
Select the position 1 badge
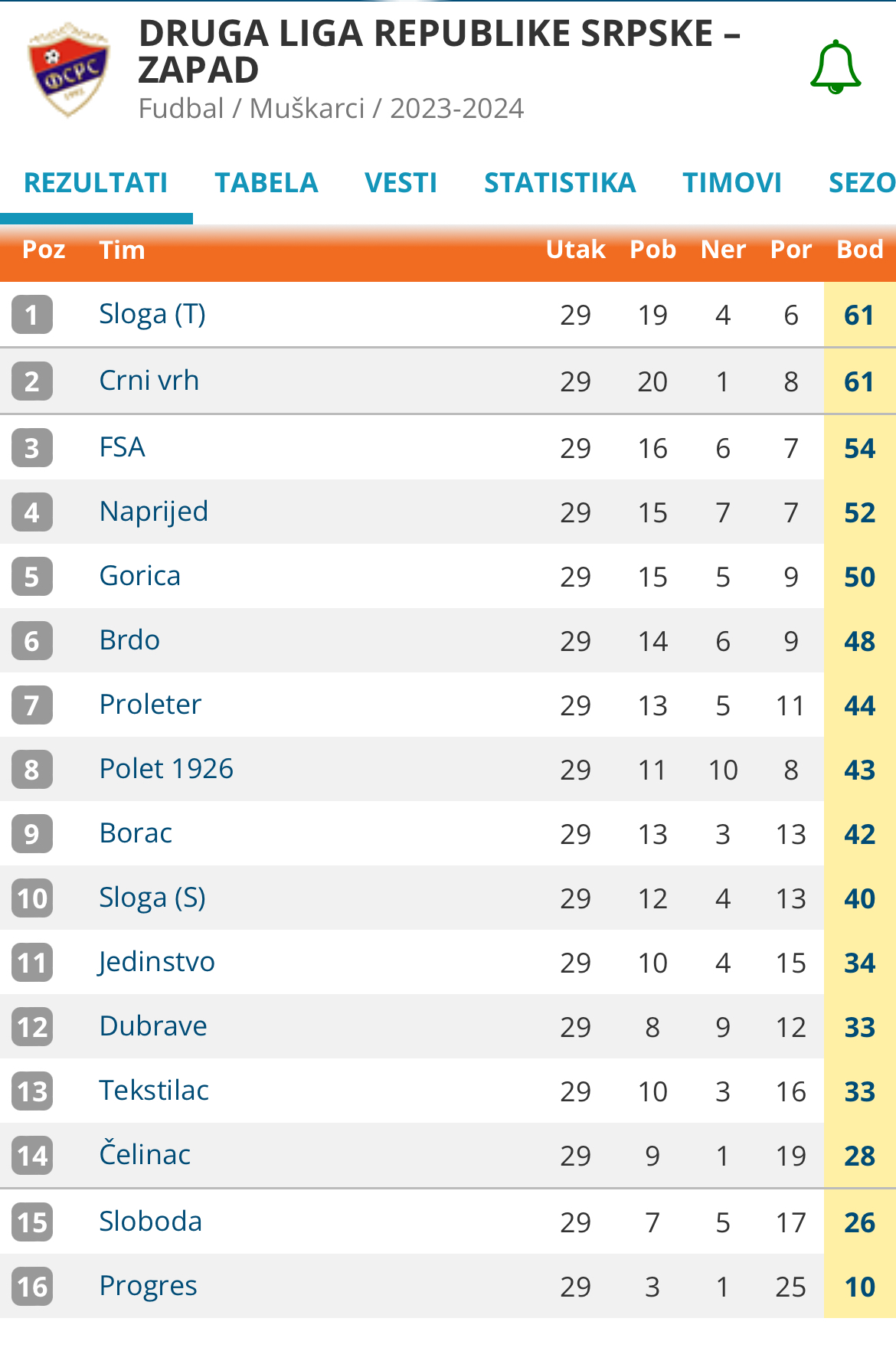32,315
